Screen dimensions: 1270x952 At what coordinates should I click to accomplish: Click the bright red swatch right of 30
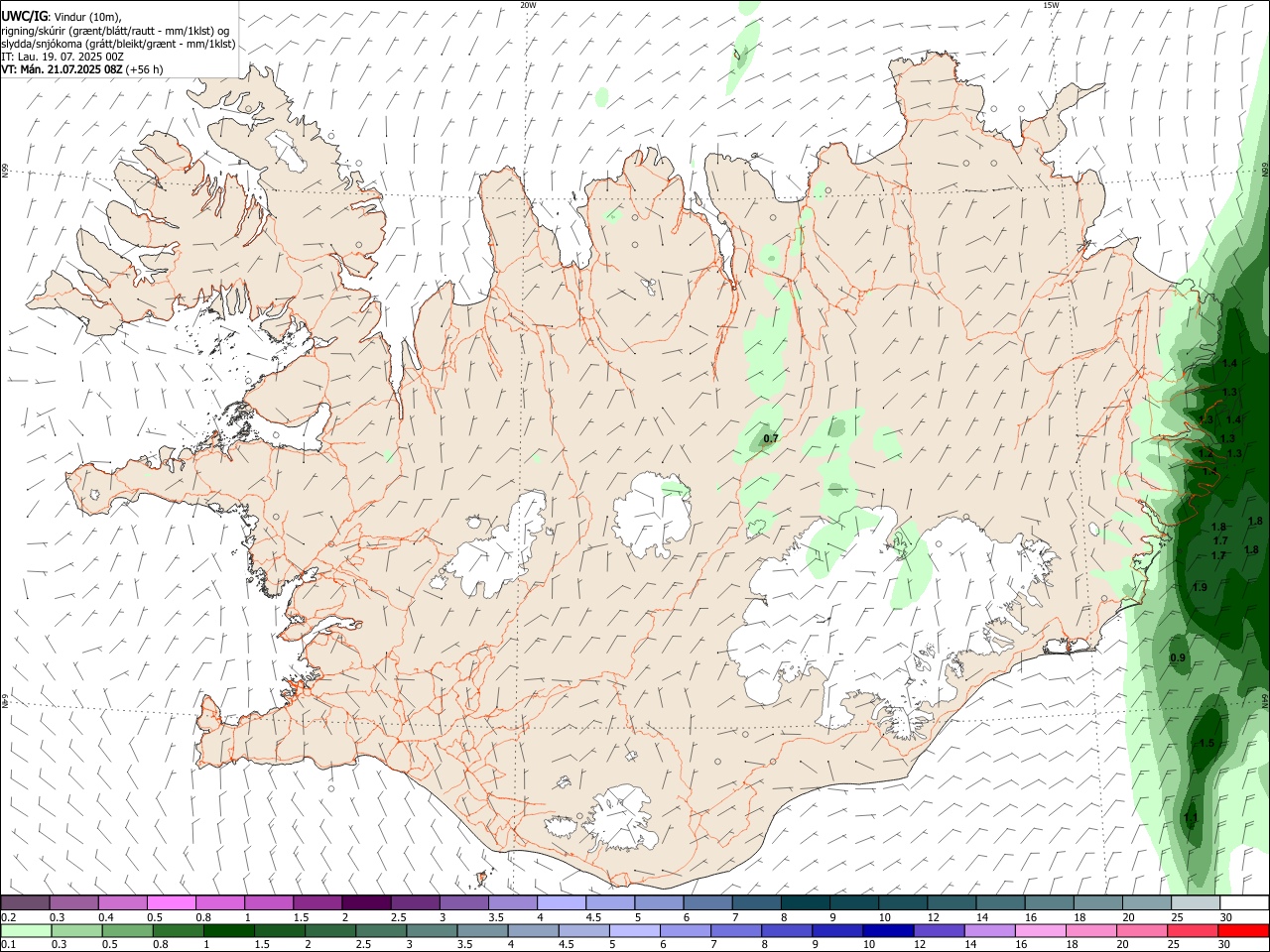(x=1244, y=930)
